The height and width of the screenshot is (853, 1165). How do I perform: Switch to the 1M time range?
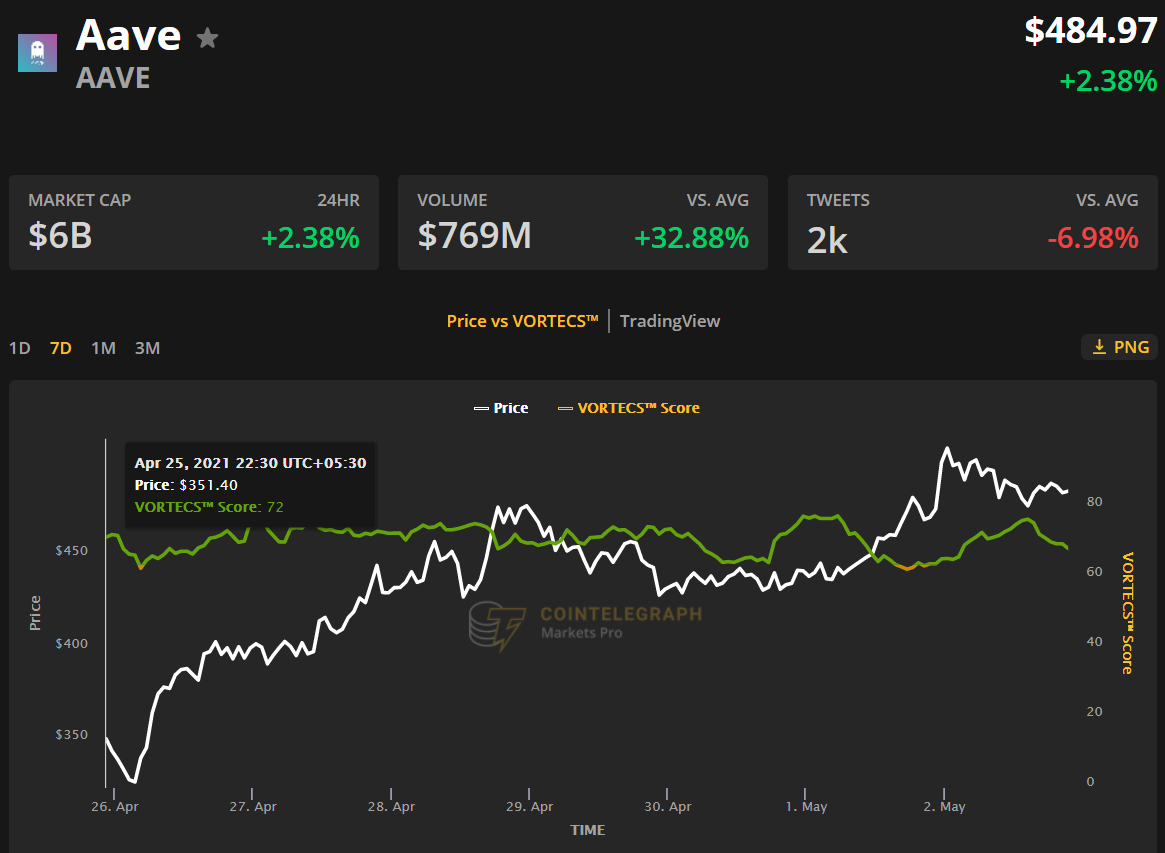[103, 348]
